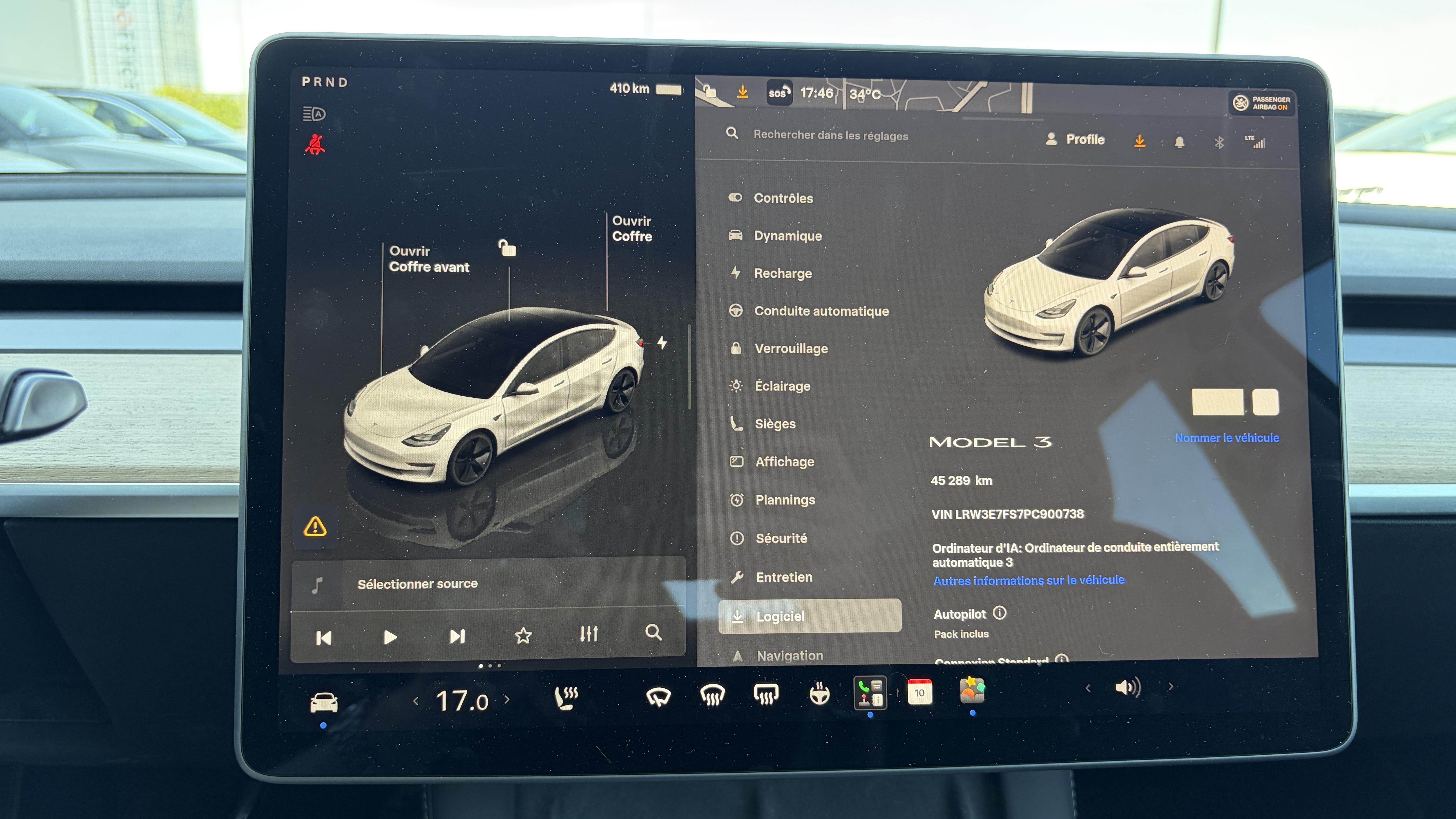1456x819 pixels.
Task: Open the calendar app showing 10
Action: tap(920, 692)
